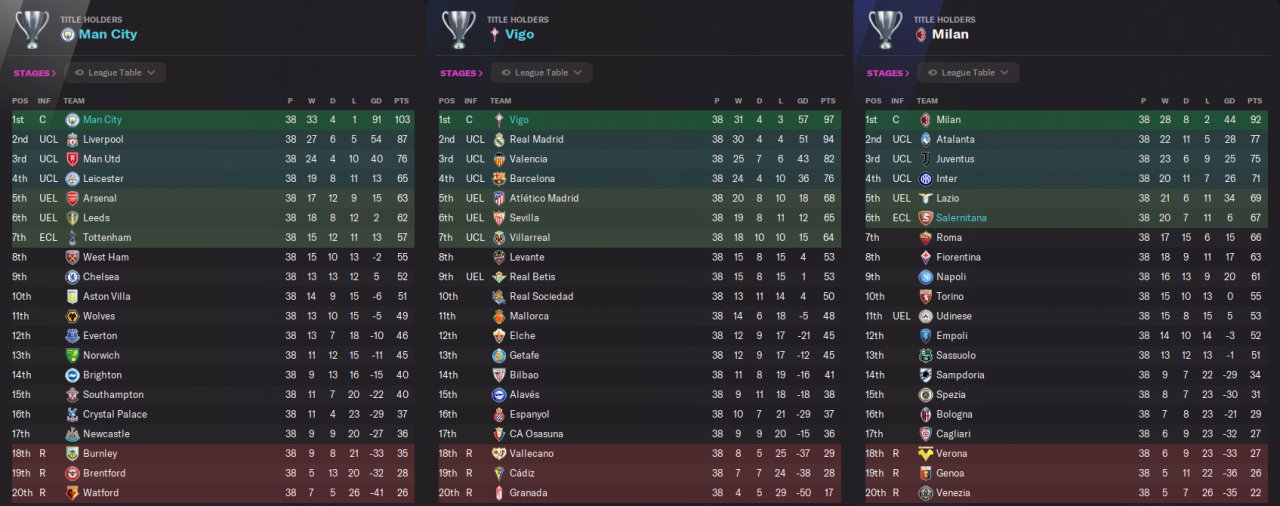Sort the English table by PTS column

[x=401, y=101]
